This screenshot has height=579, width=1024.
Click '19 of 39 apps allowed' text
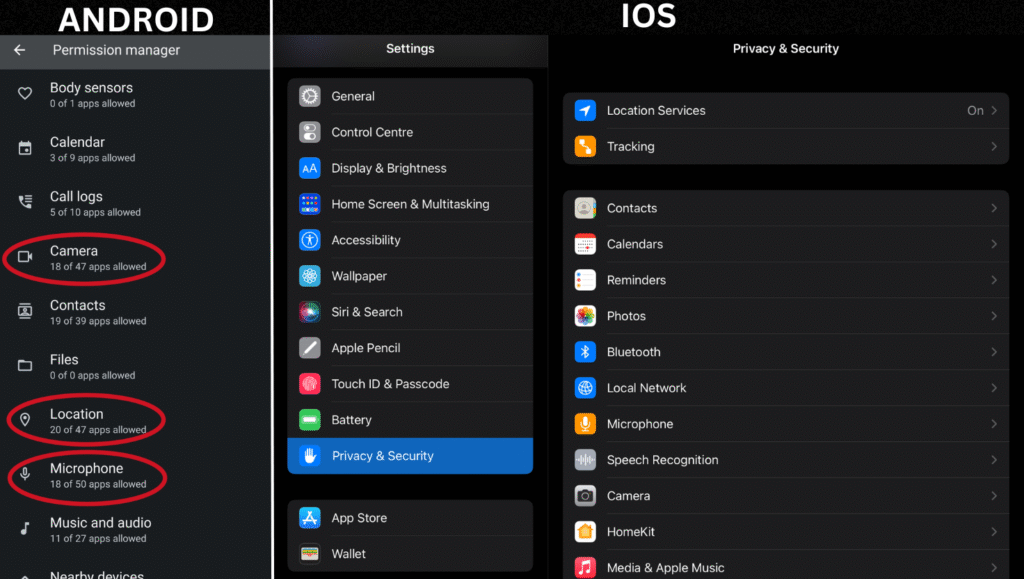(x=98, y=321)
